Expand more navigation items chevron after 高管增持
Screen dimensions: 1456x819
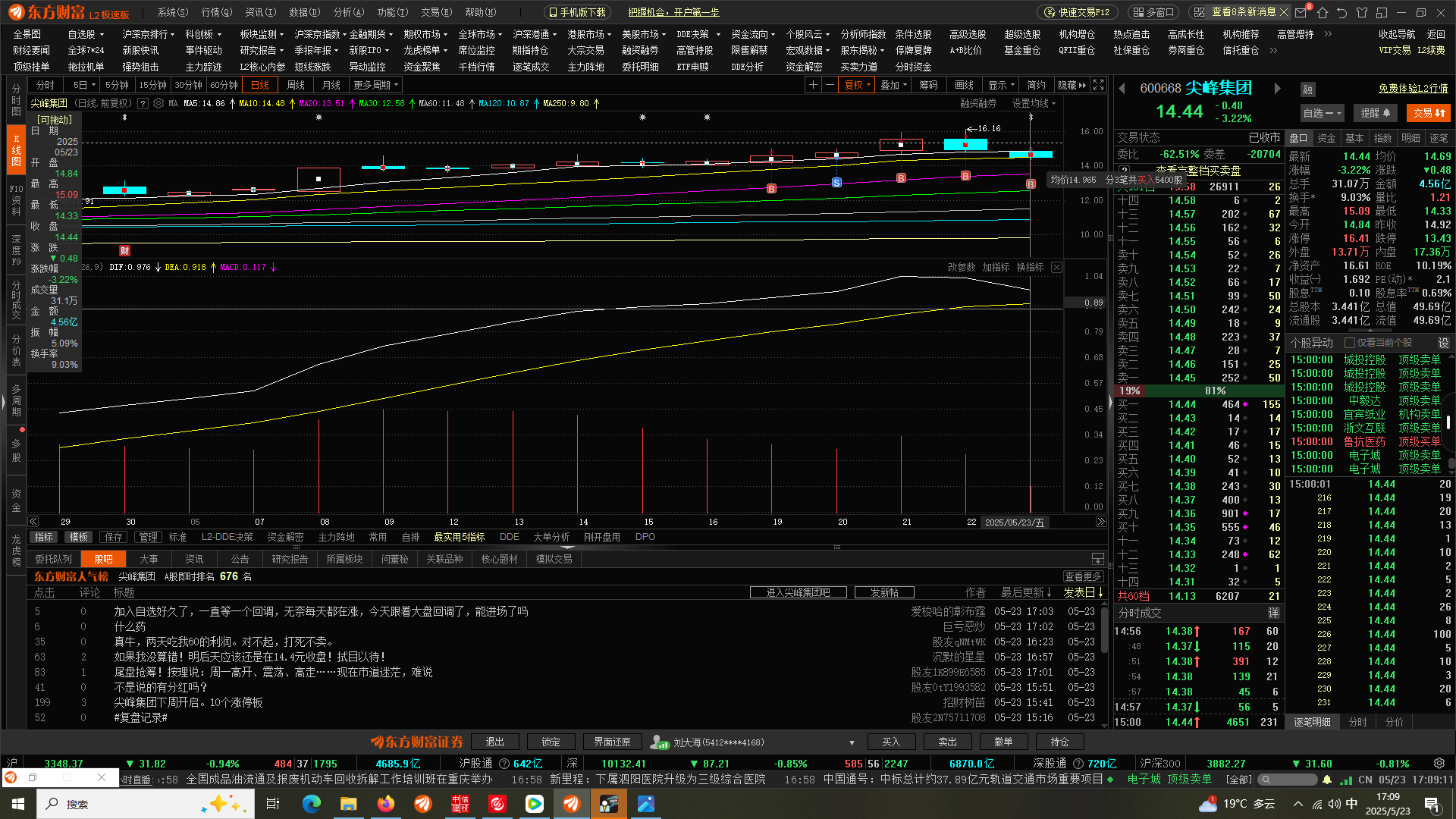tap(1328, 34)
